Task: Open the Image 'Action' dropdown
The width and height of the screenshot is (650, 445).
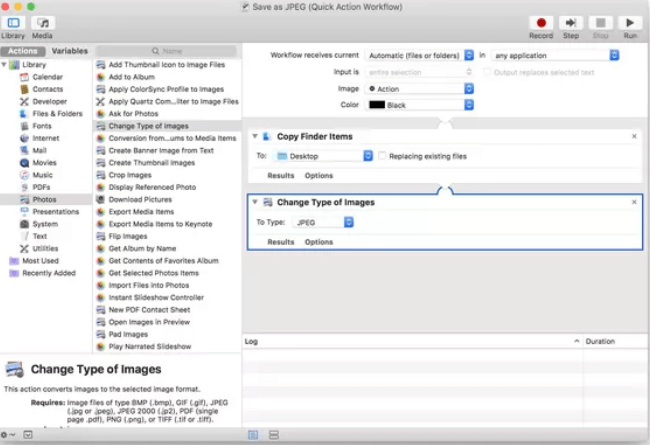Action: pos(419,89)
